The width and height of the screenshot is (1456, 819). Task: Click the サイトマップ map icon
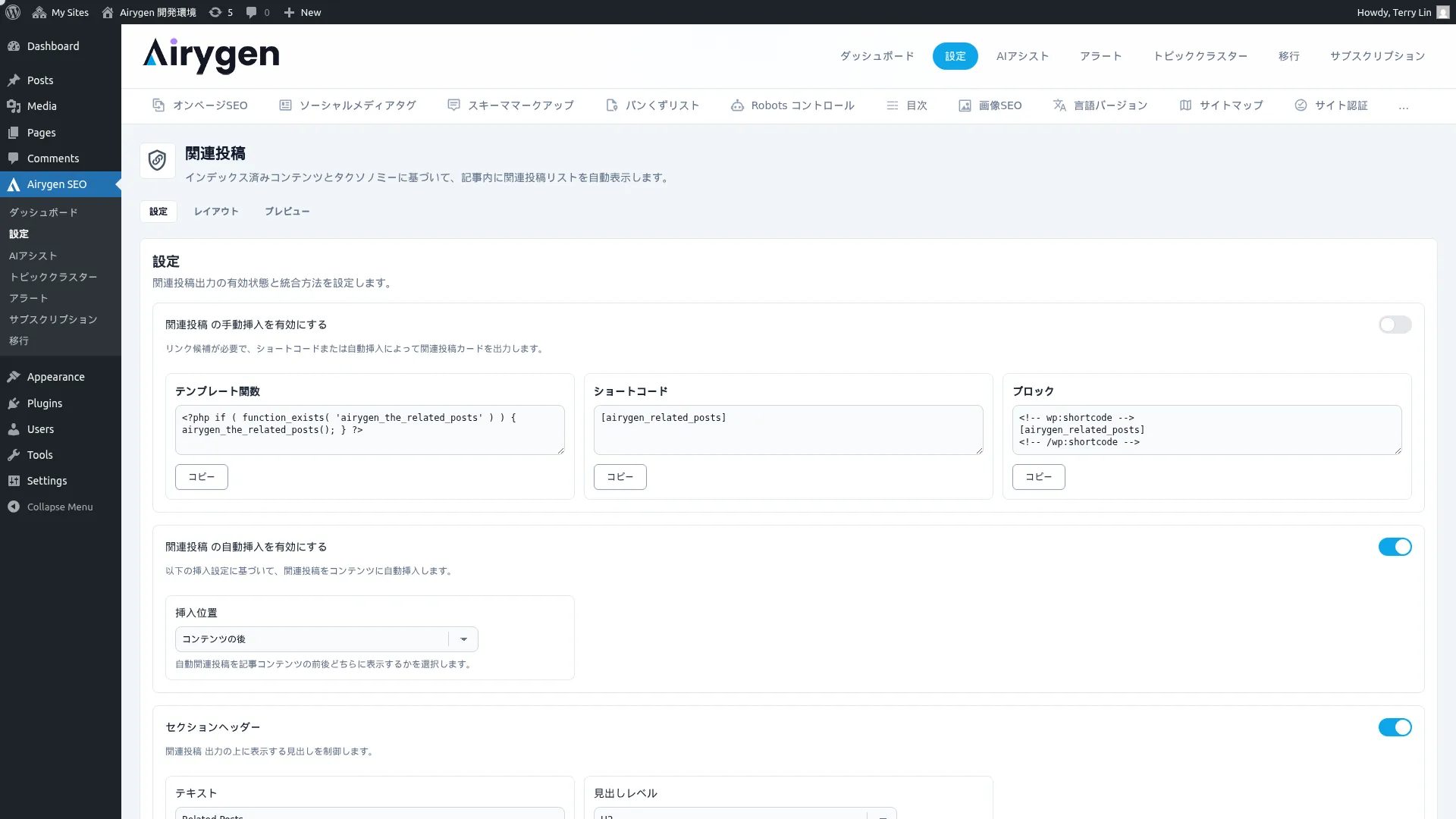1185,105
